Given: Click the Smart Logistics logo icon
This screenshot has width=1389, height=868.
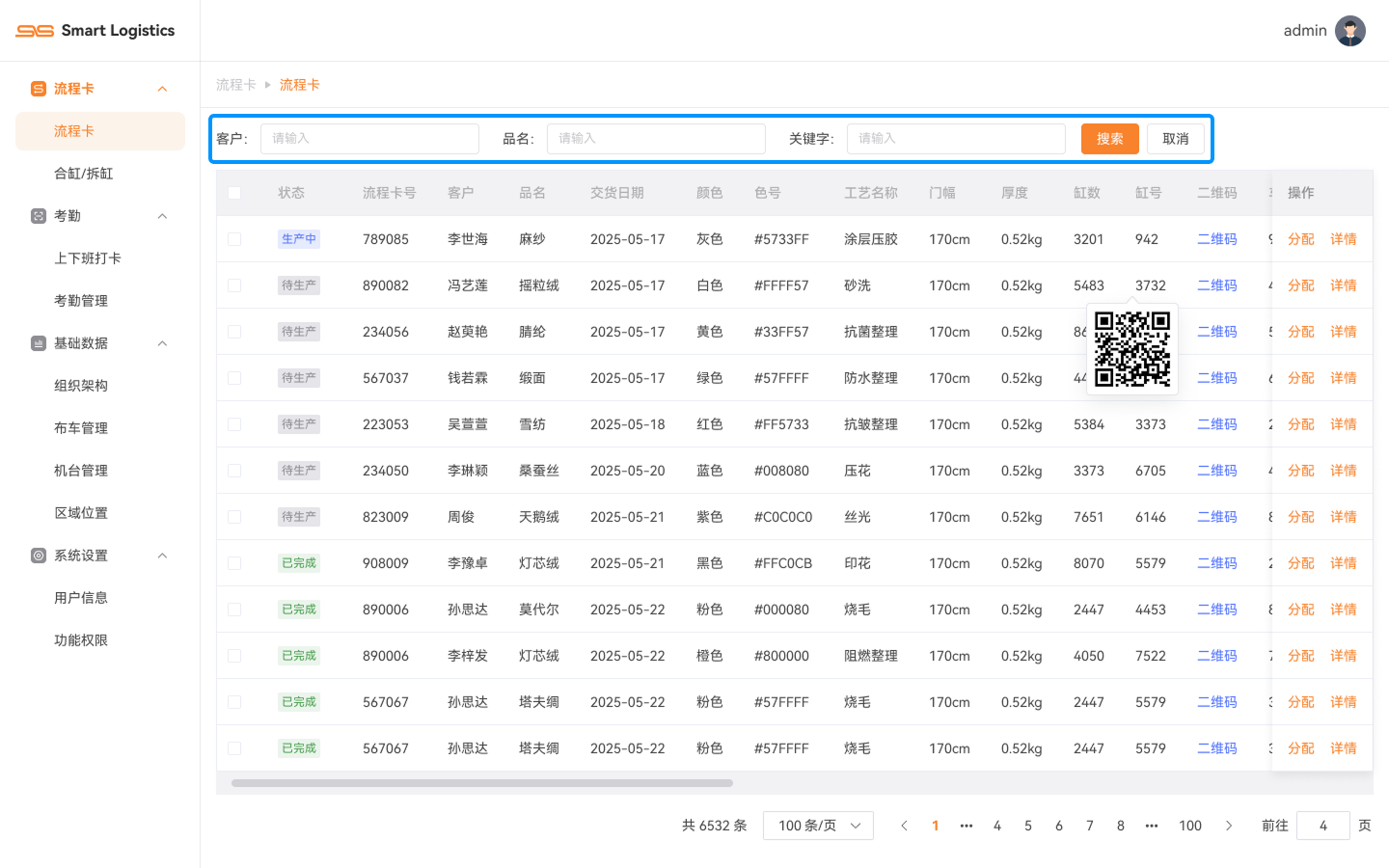Looking at the screenshot, I should coord(35,31).
